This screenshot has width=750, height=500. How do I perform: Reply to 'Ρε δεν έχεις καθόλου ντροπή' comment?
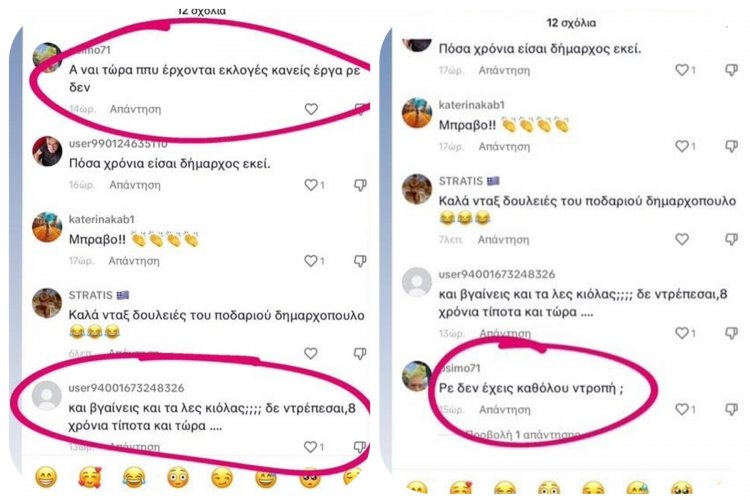505,410
